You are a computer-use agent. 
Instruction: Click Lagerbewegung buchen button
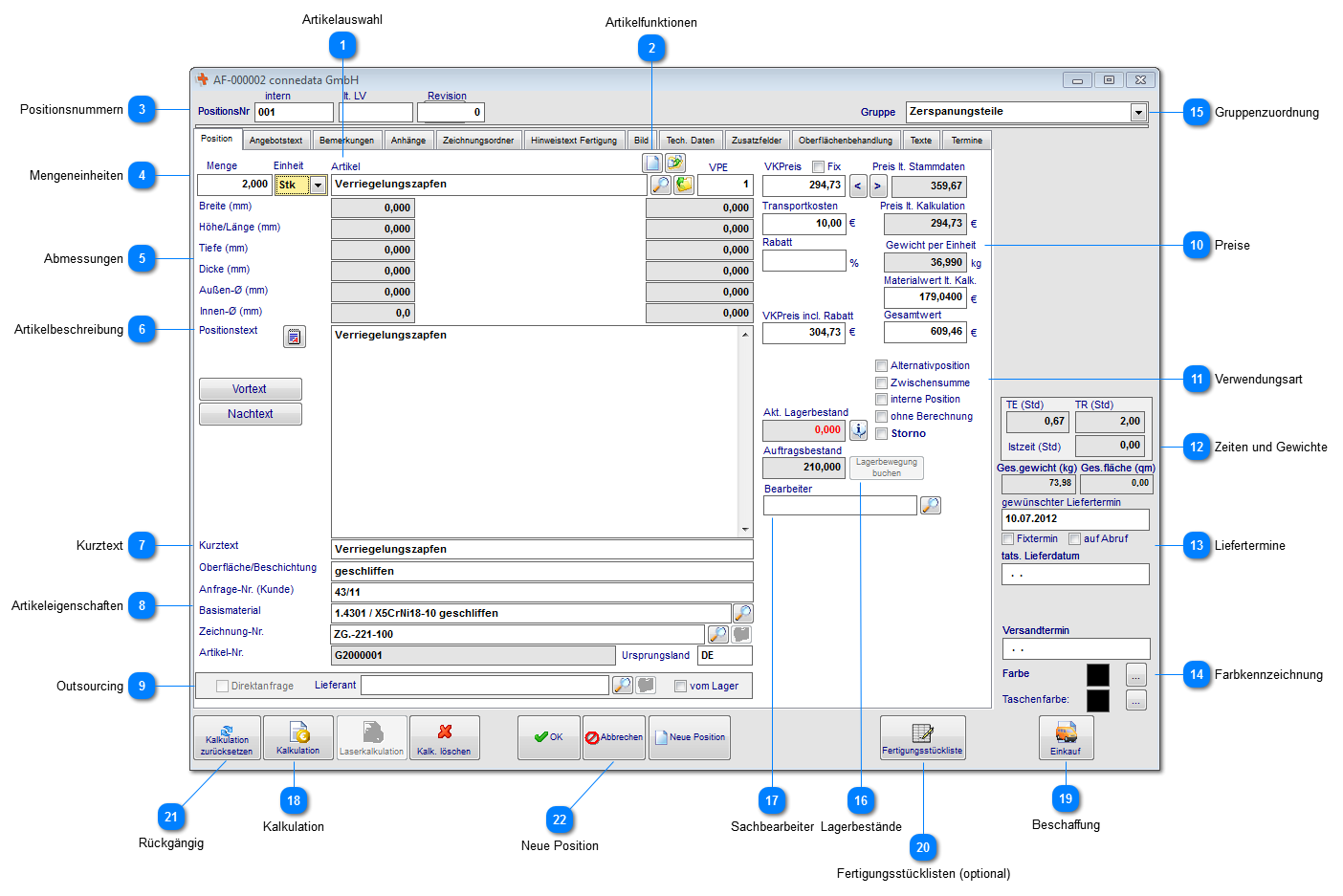[887, 468]
